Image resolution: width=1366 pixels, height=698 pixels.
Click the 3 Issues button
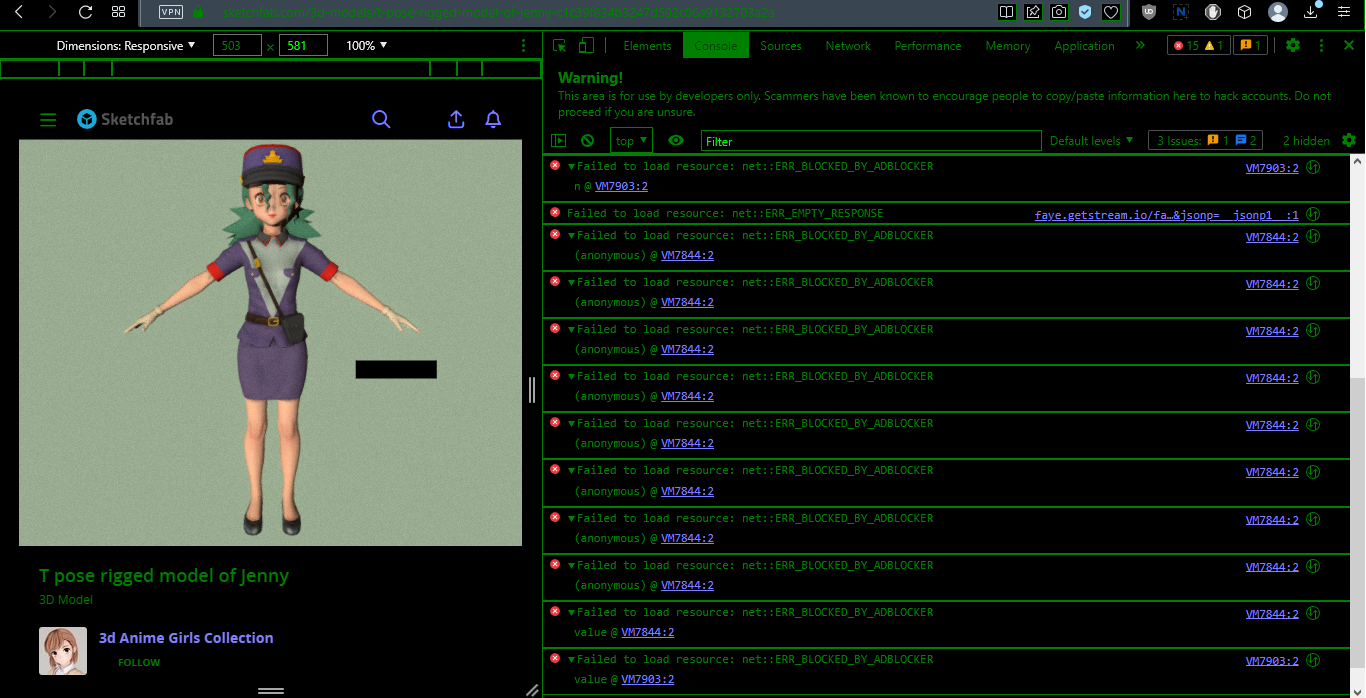point(1205,141)
